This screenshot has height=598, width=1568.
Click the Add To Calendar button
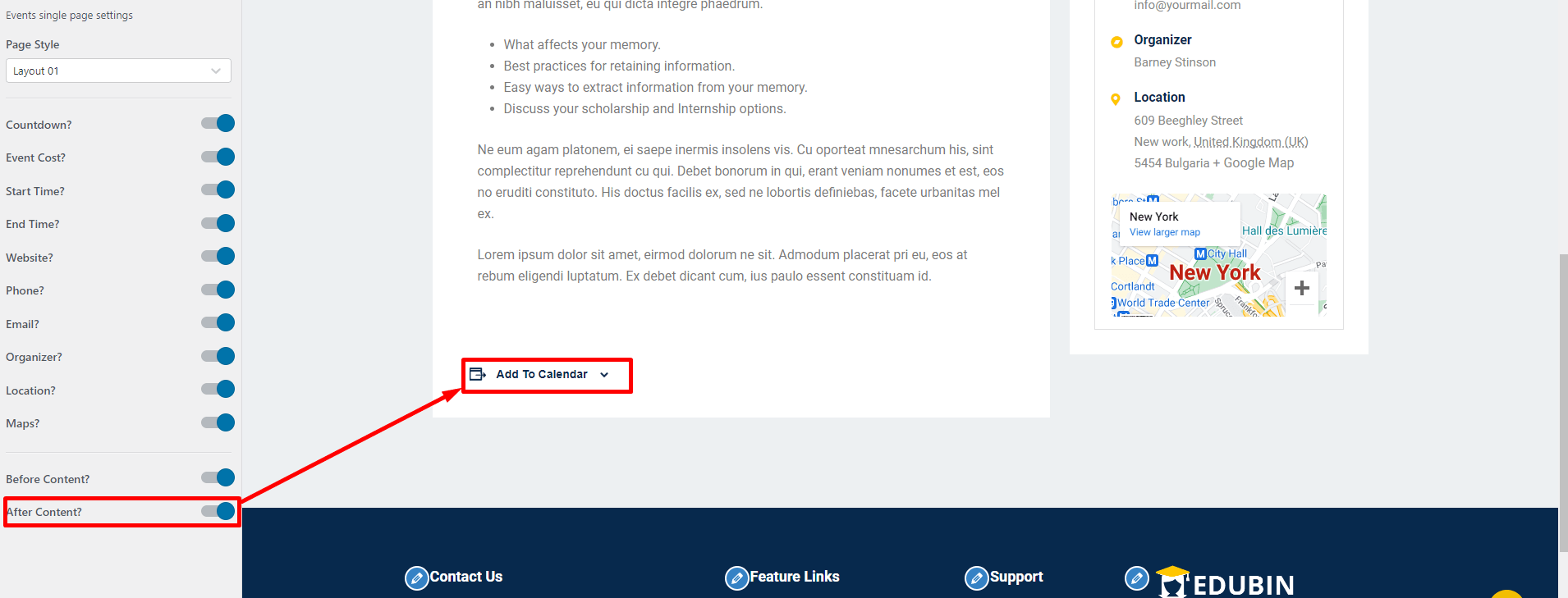click(539, 374)
